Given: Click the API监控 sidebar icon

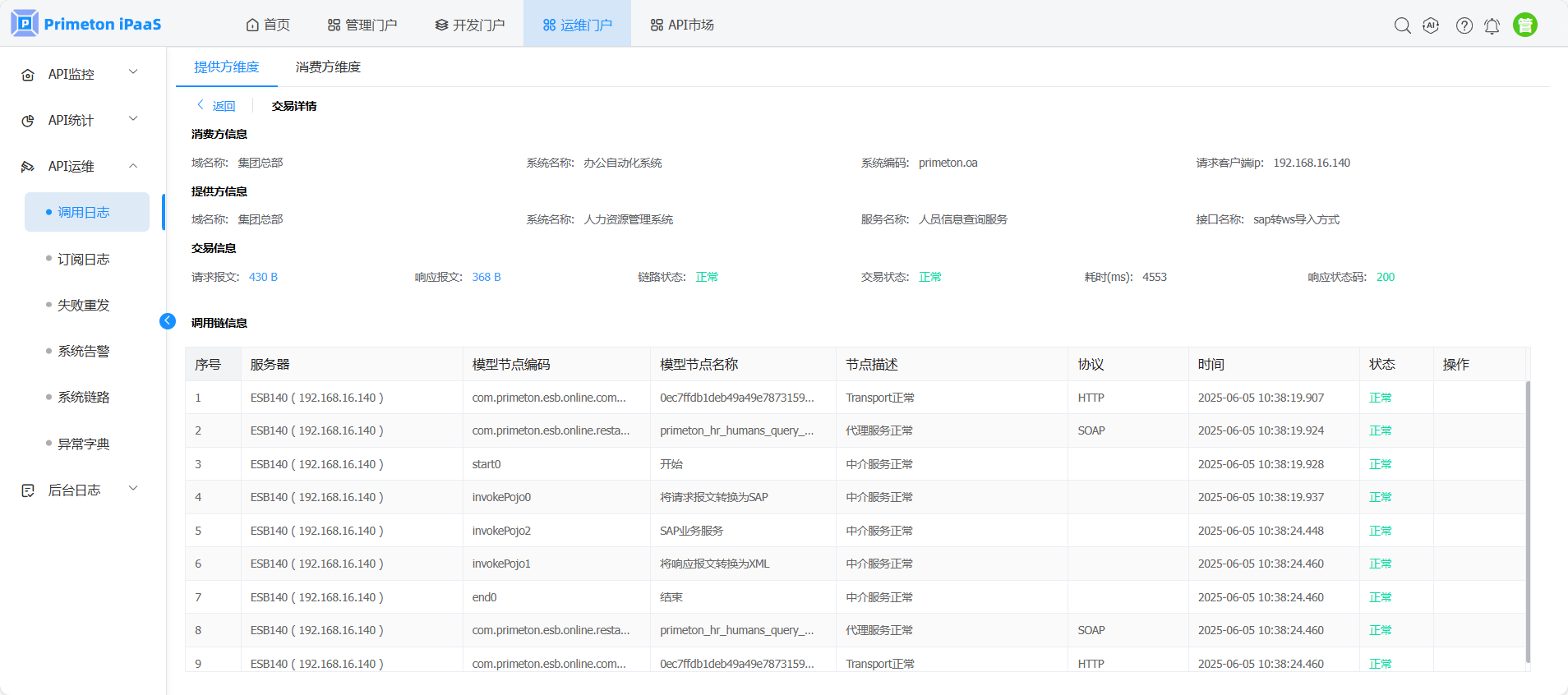Looking at the screenshot, I should (x=28, y=75).
